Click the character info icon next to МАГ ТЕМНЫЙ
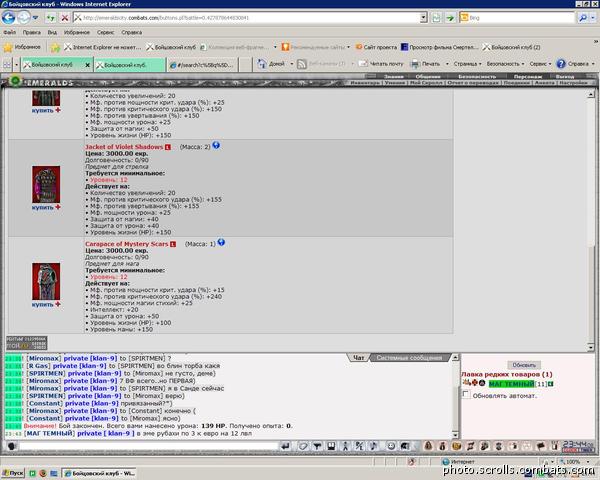 pyautogui.click(x=551, y=384)
